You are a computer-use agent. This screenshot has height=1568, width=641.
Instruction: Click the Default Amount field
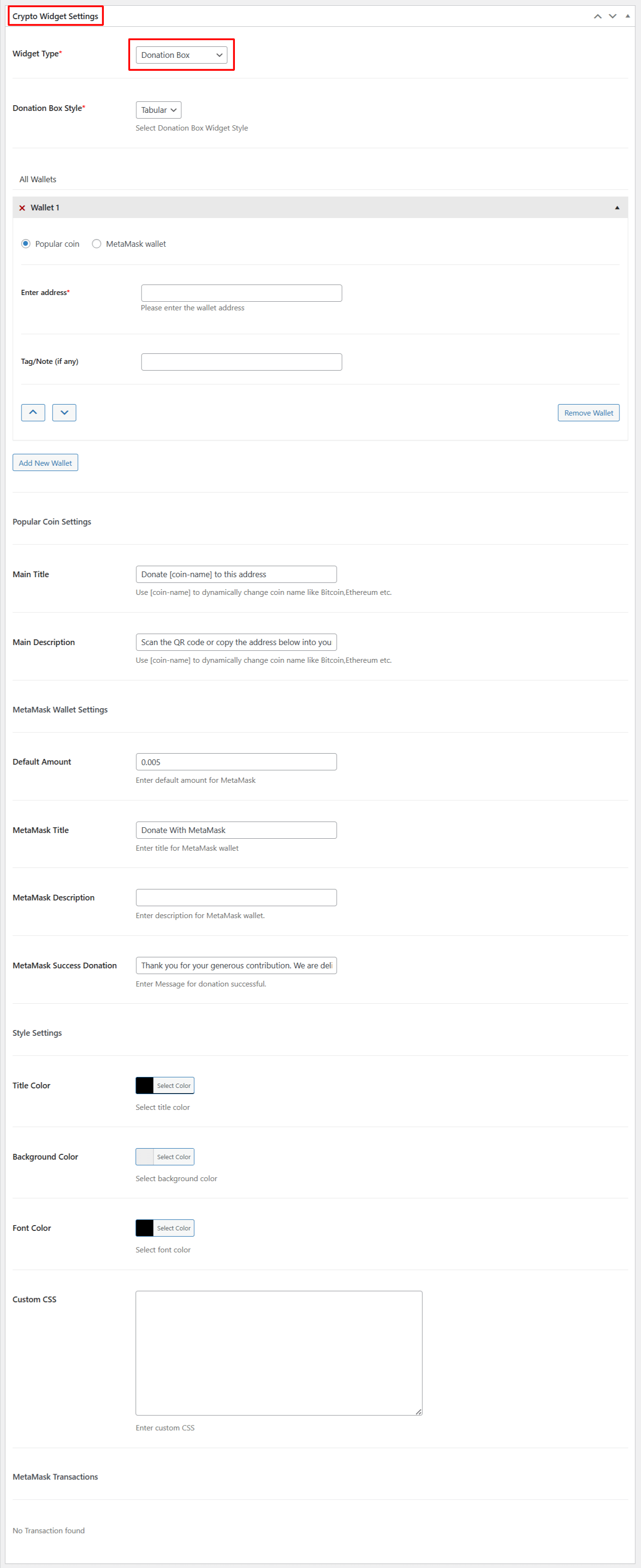click(235, 762)
